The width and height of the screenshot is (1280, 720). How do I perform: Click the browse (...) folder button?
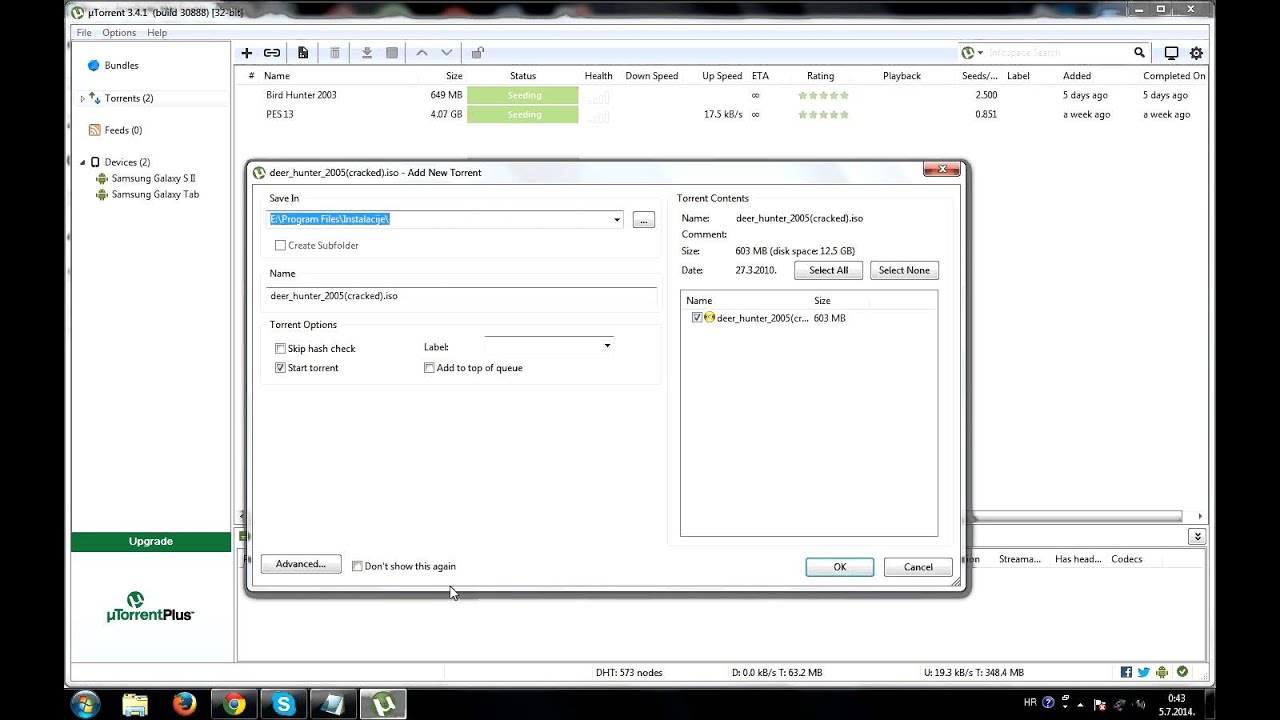[643, 220]
